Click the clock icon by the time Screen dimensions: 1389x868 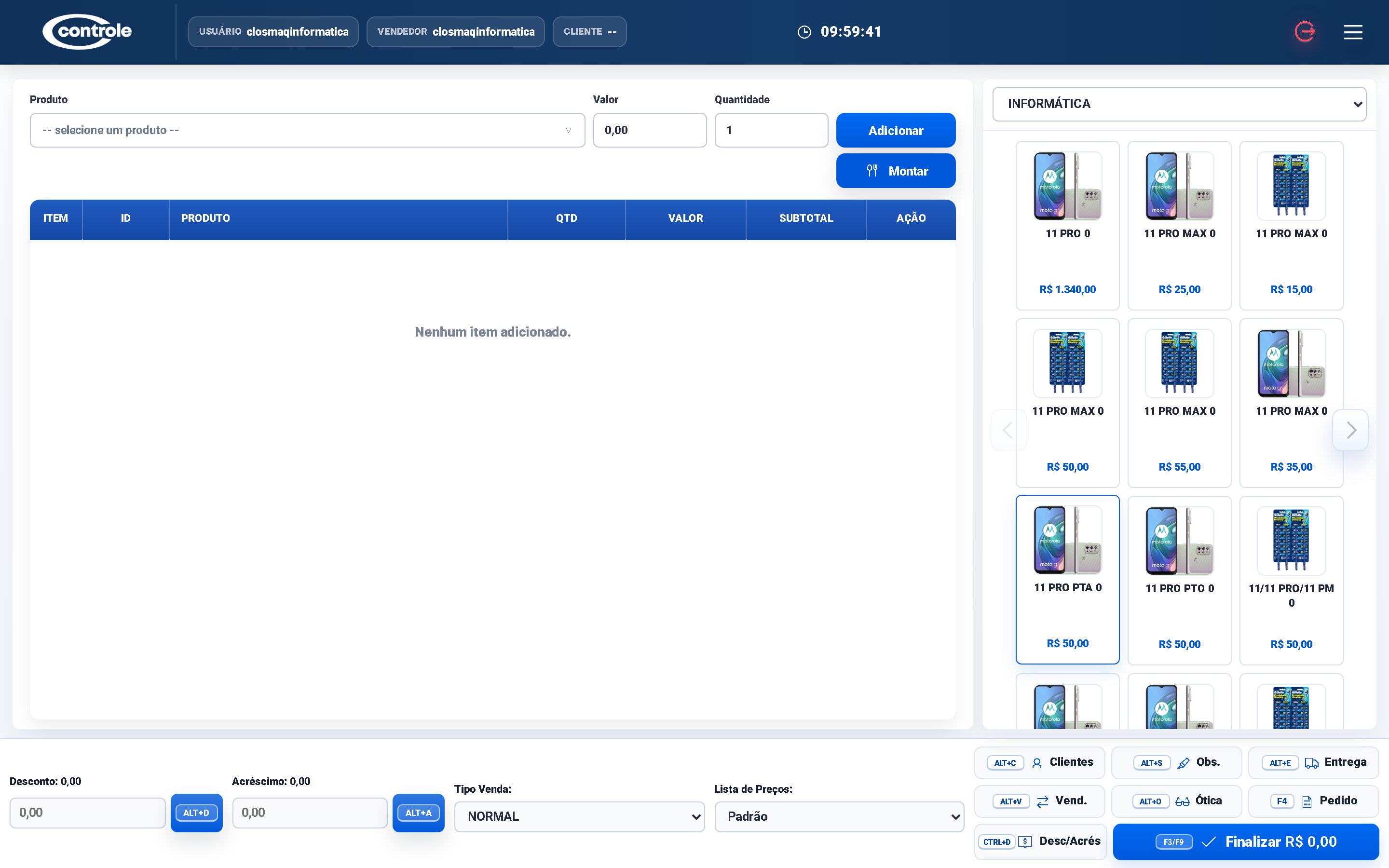(804, 32)
